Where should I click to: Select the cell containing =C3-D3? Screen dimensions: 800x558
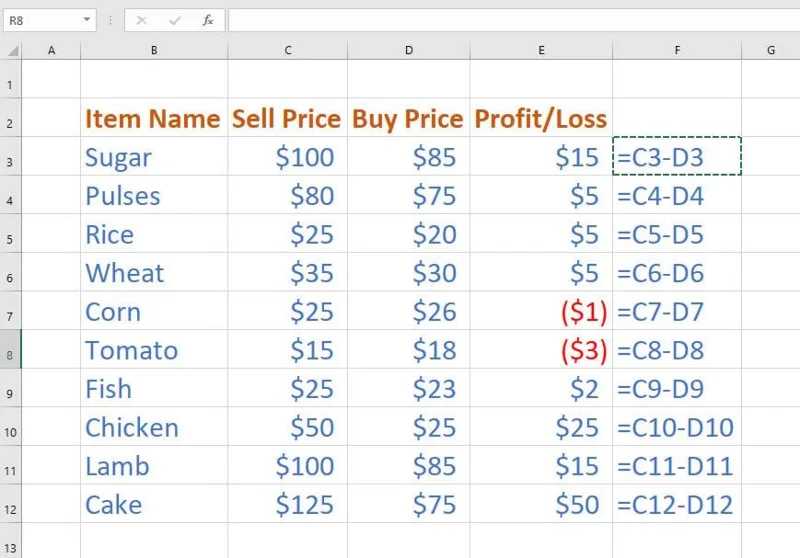[676, 157]
